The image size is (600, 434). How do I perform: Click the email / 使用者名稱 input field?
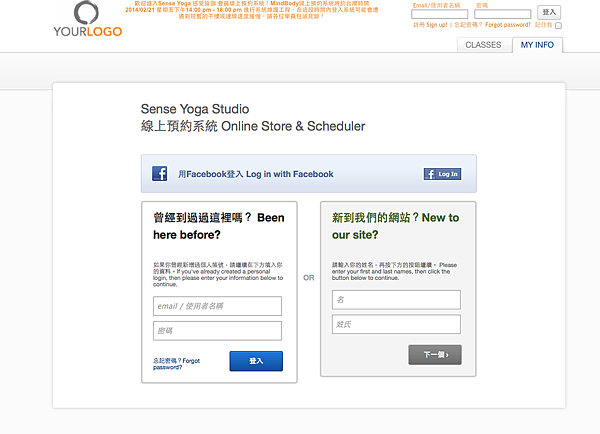(x=217, y=306)
